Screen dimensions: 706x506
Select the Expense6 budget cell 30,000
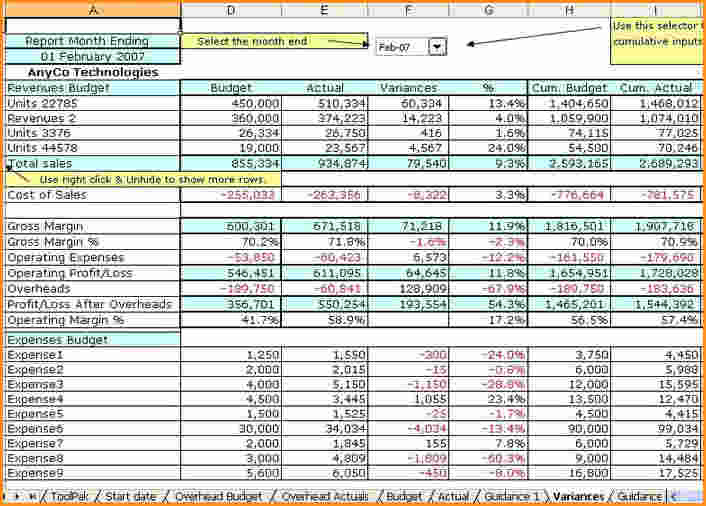pyautogui.click(x=231, y=428)
